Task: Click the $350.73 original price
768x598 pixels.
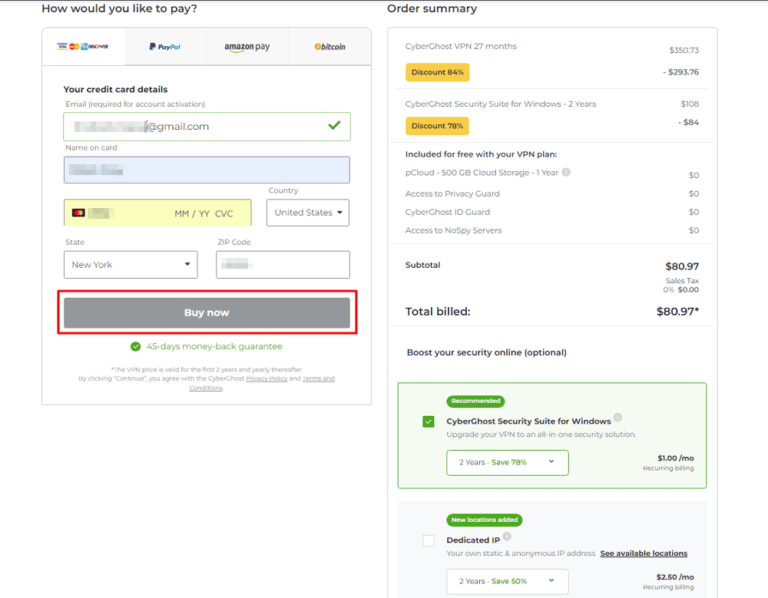Action: coord(684,50)
